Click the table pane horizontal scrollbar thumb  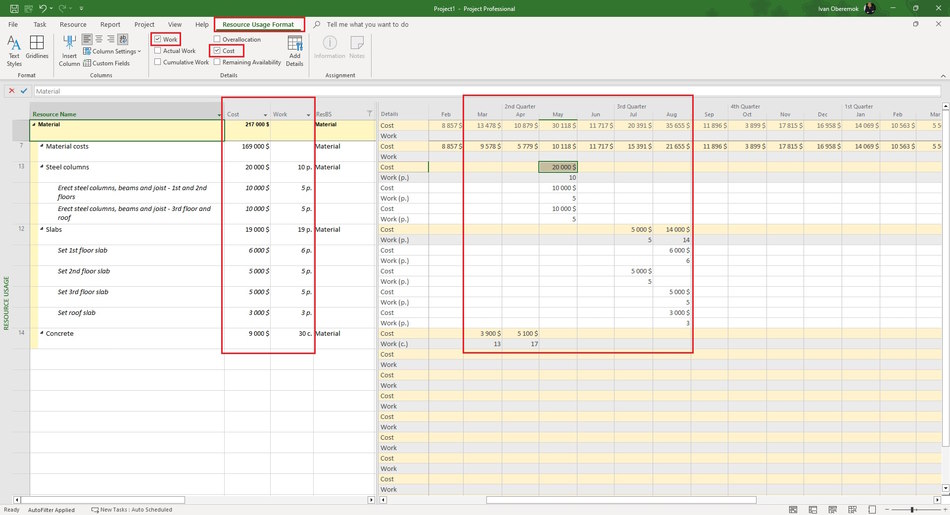tap(102, 500)
